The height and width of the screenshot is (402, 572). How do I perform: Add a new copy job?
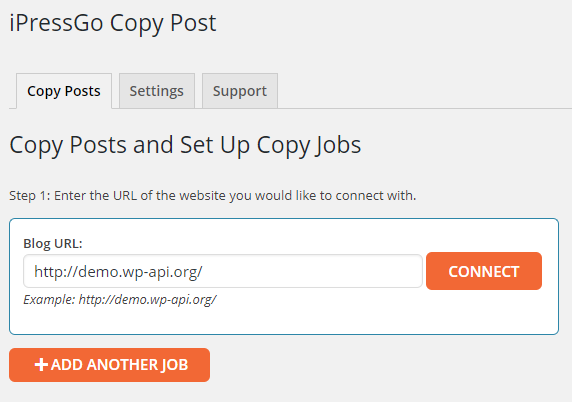click(x=109, y=365)
